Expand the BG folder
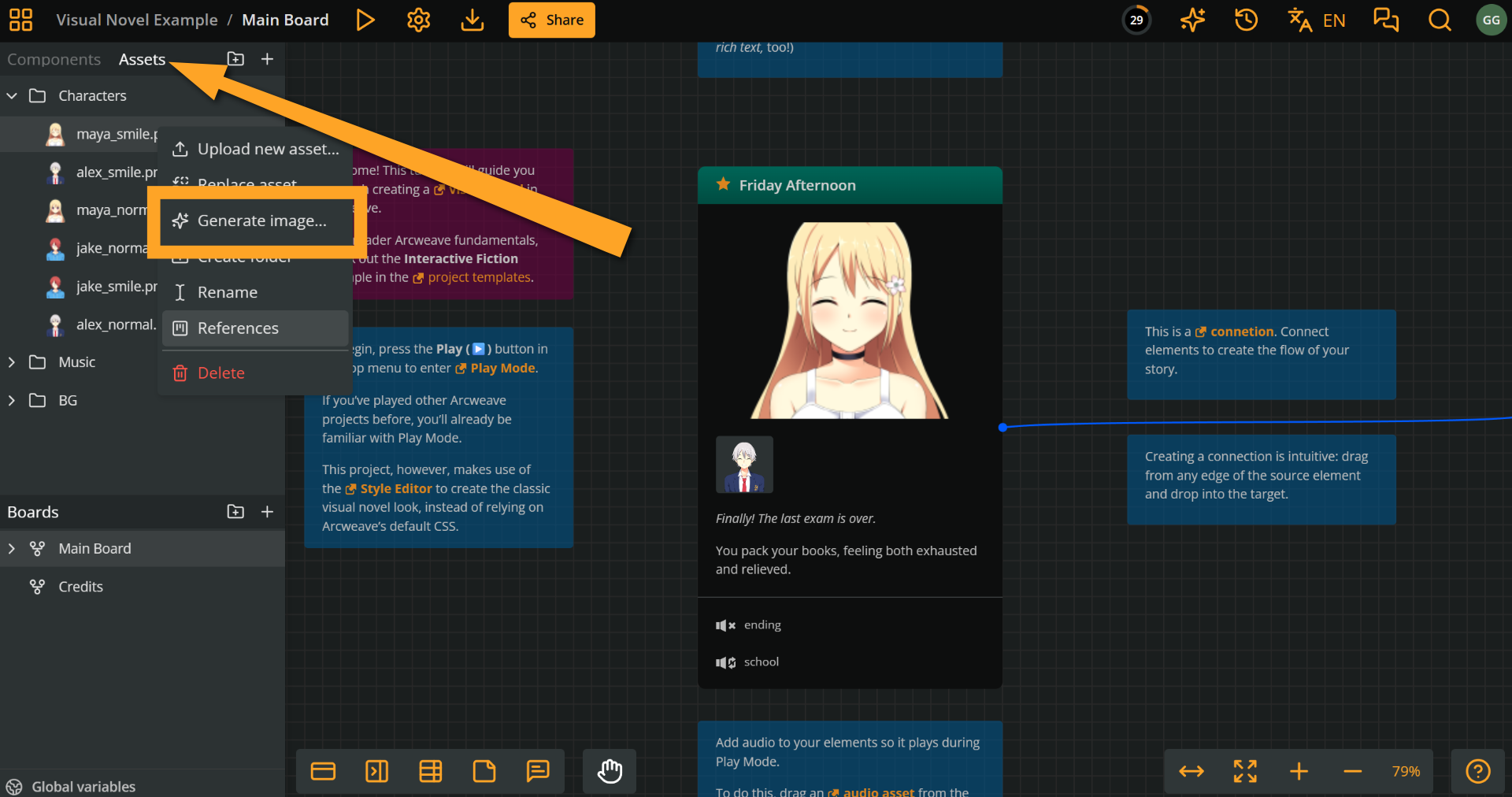1512x797 pixels. (12, 400)
